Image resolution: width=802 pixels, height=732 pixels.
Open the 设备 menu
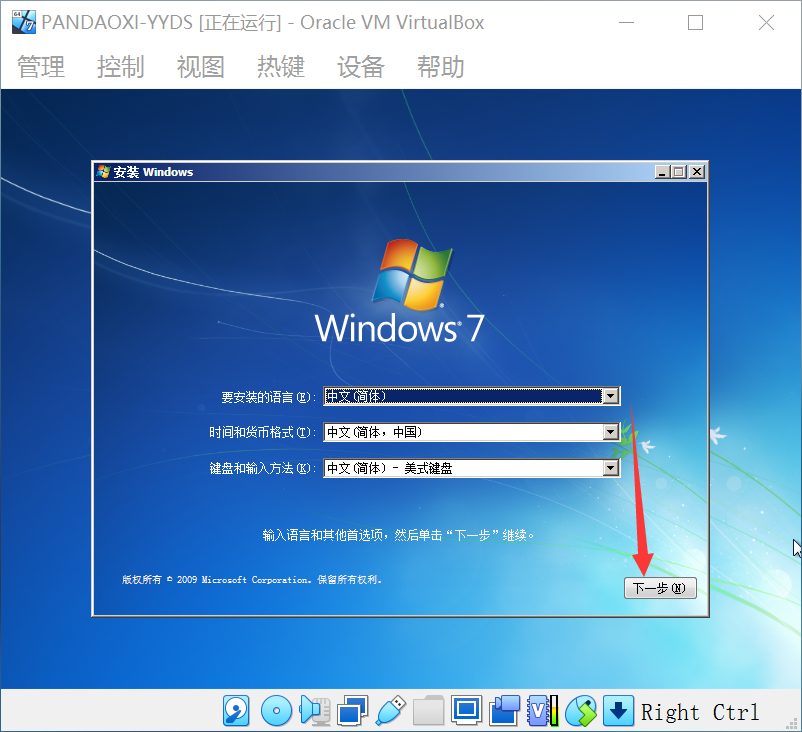tap(361, 67)
